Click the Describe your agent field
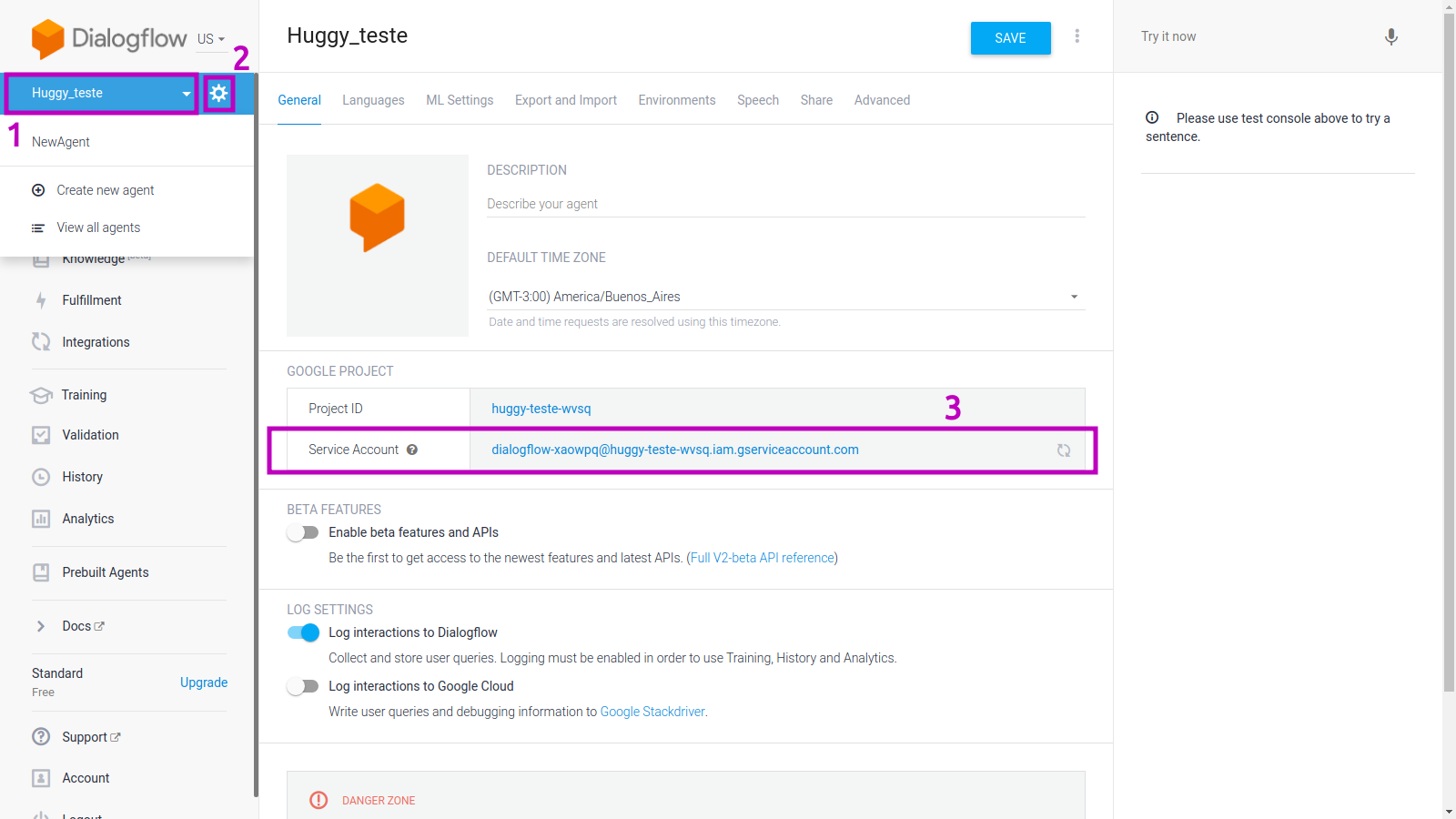 click(x=785, y=204)
